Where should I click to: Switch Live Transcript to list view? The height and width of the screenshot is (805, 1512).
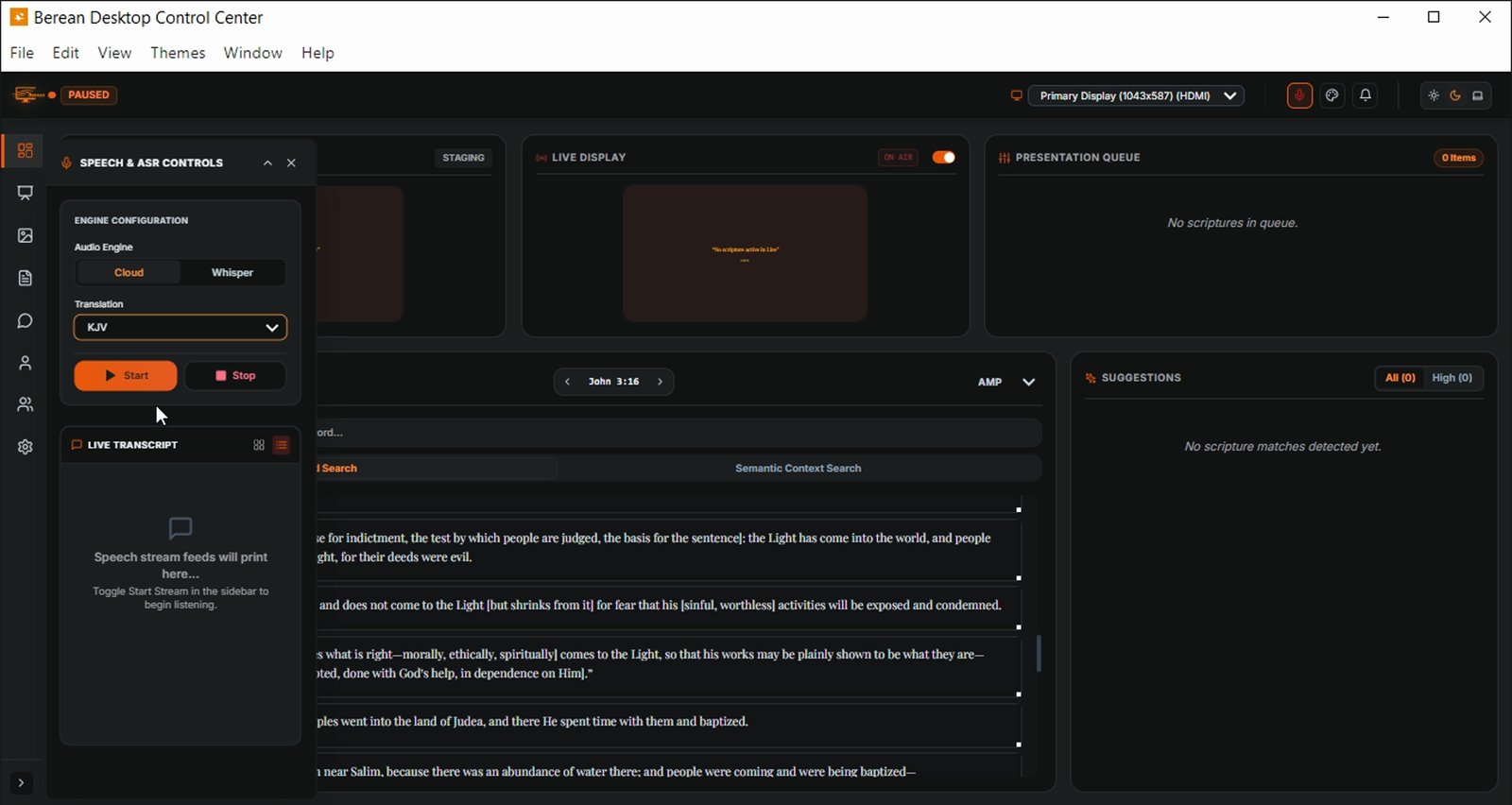(282, 445)
